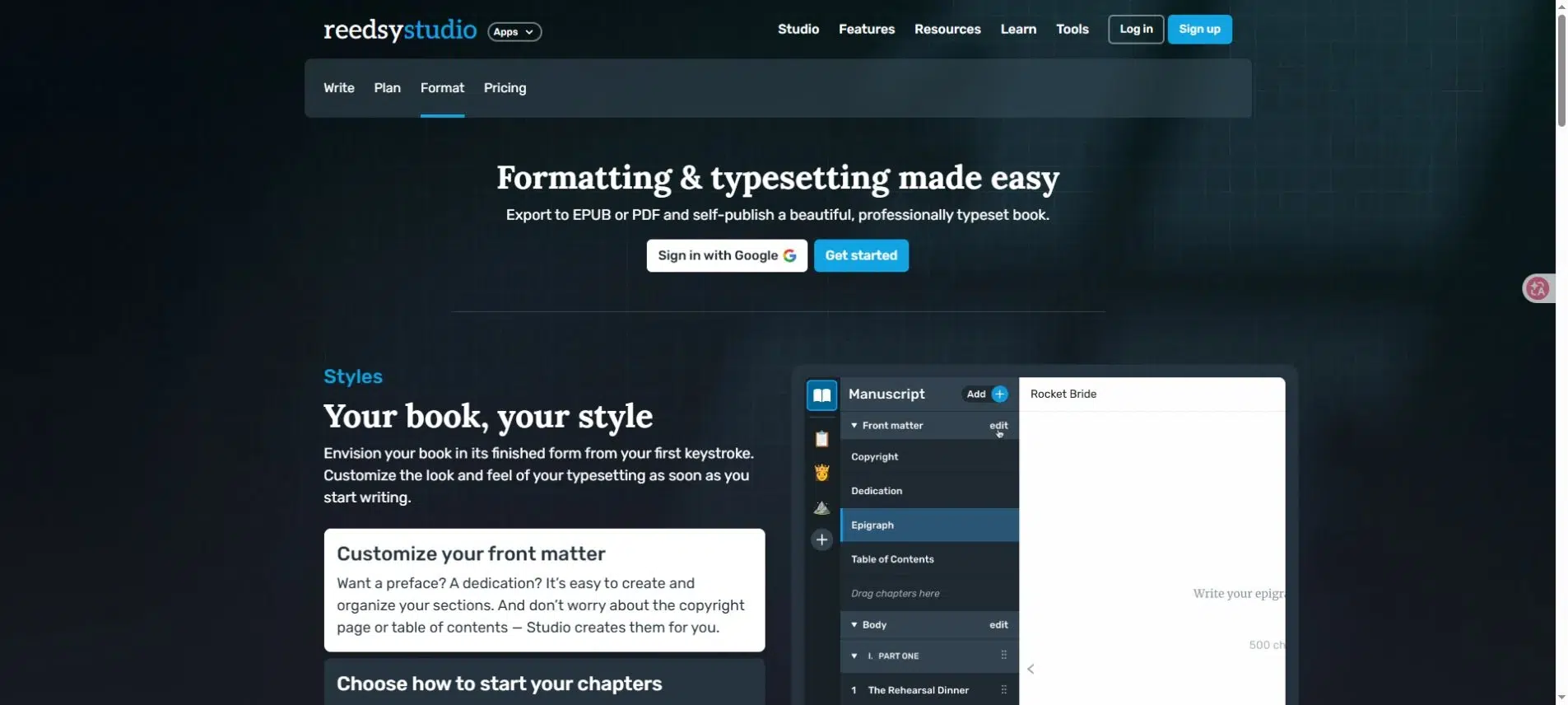Switch to the Write tab

(x=339, y=88)
